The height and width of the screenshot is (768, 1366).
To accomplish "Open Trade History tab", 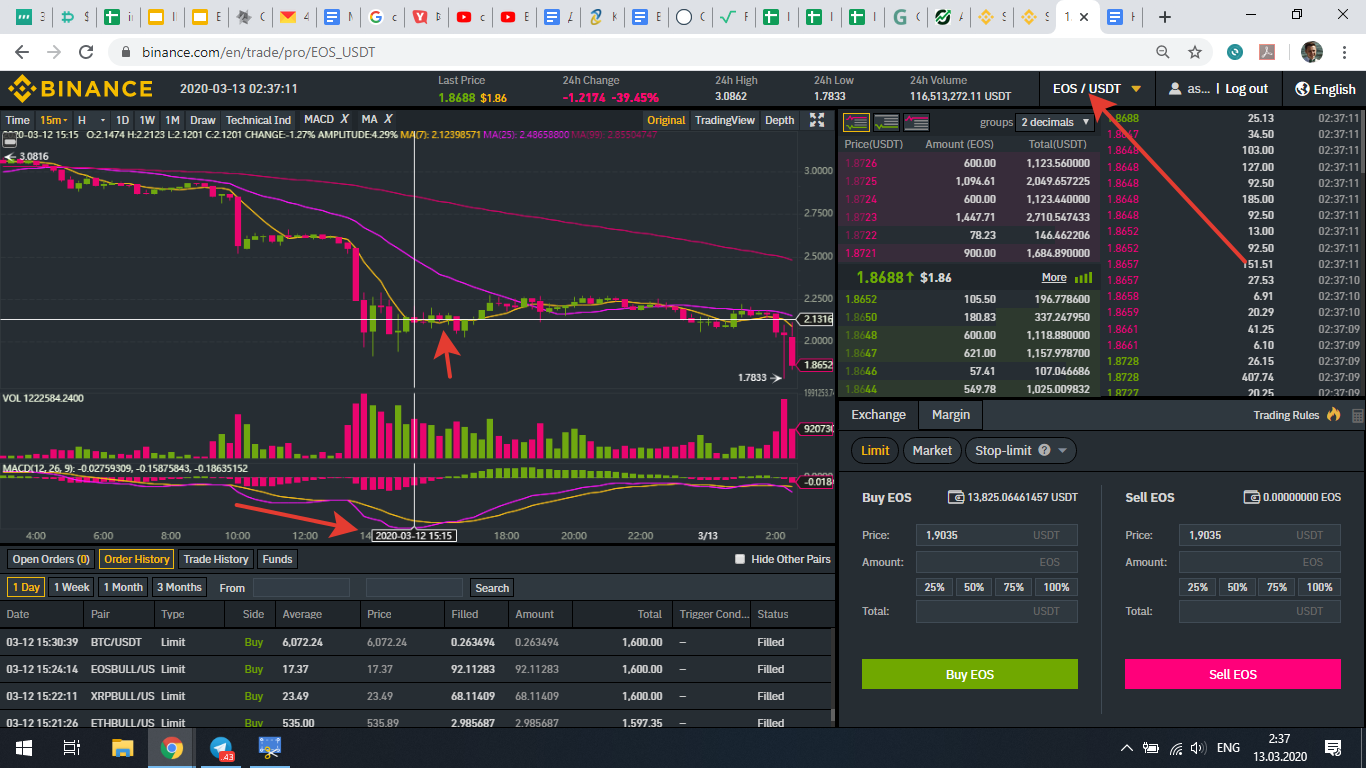I will [x=216, y=559].
